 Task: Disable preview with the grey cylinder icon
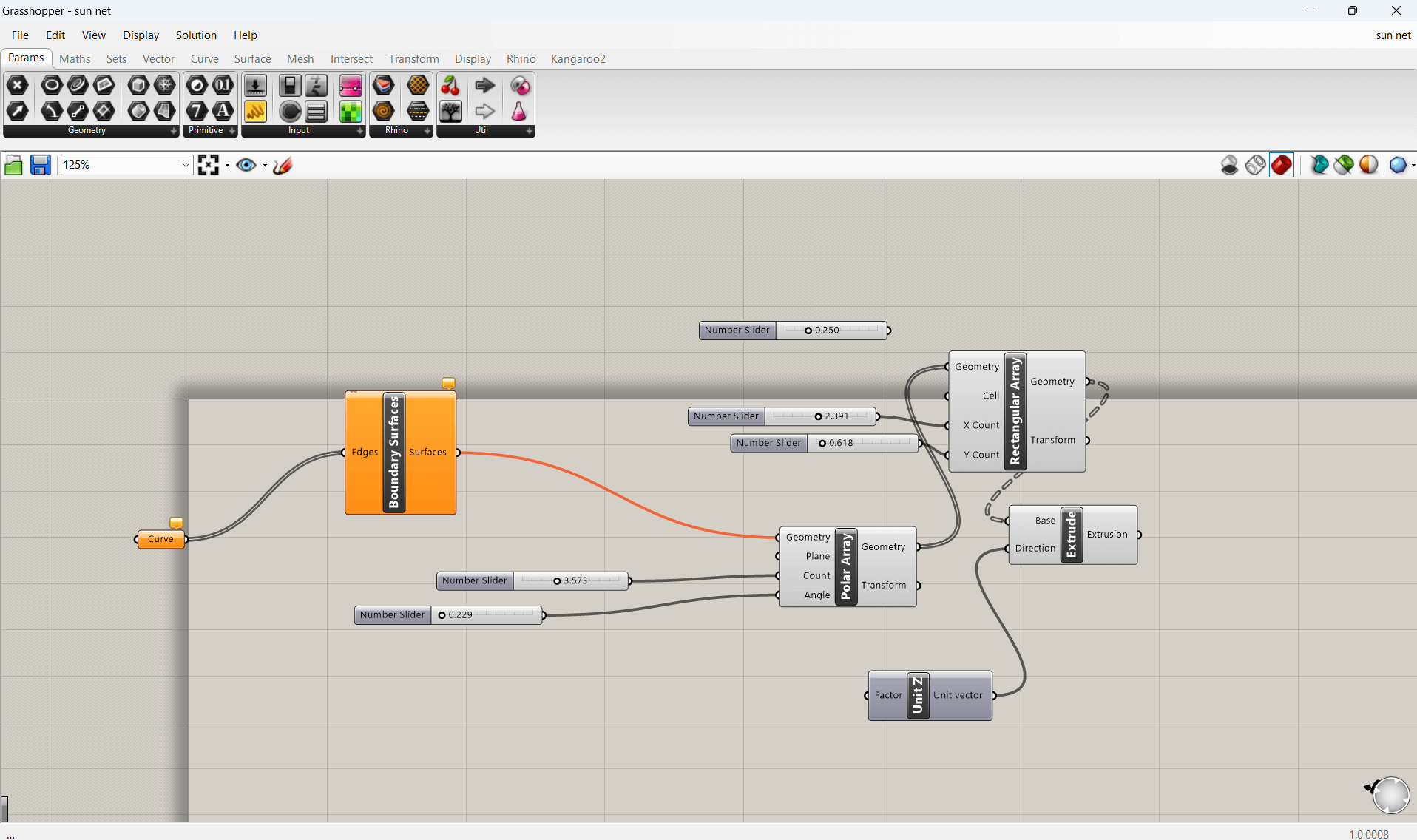(x=1229, y=165)
